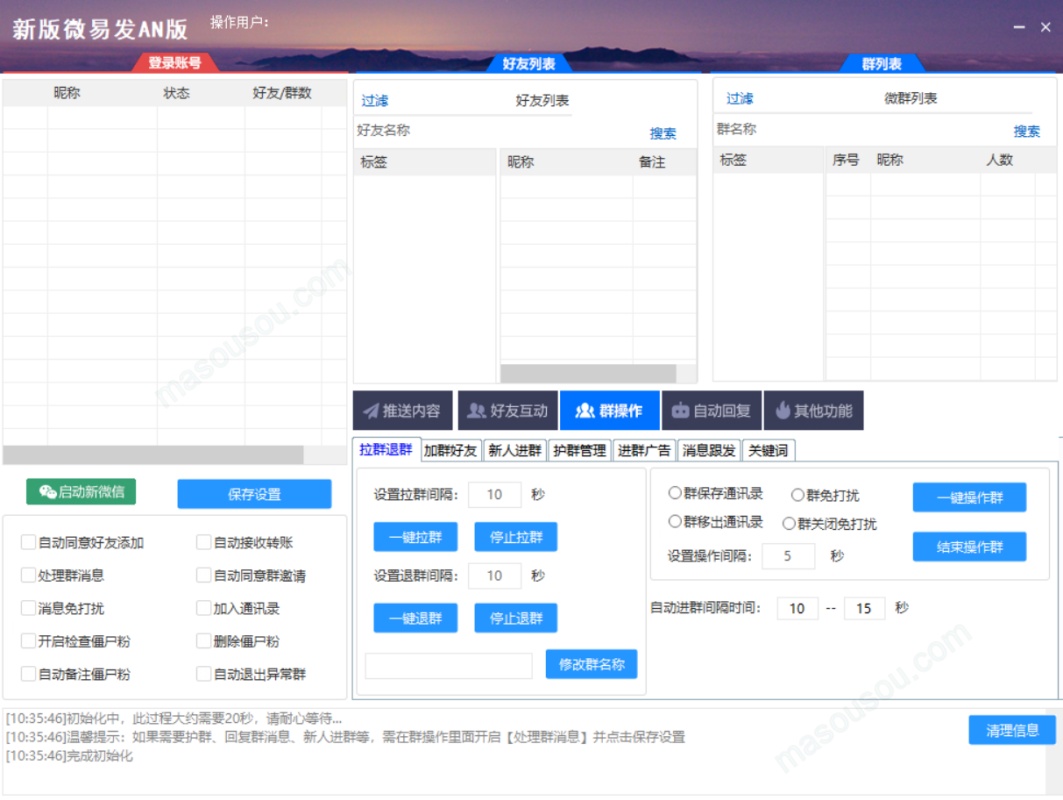Switch to the 新人进群 sub-tab
The image size is (1063, 800).
(x=515, y=450)
